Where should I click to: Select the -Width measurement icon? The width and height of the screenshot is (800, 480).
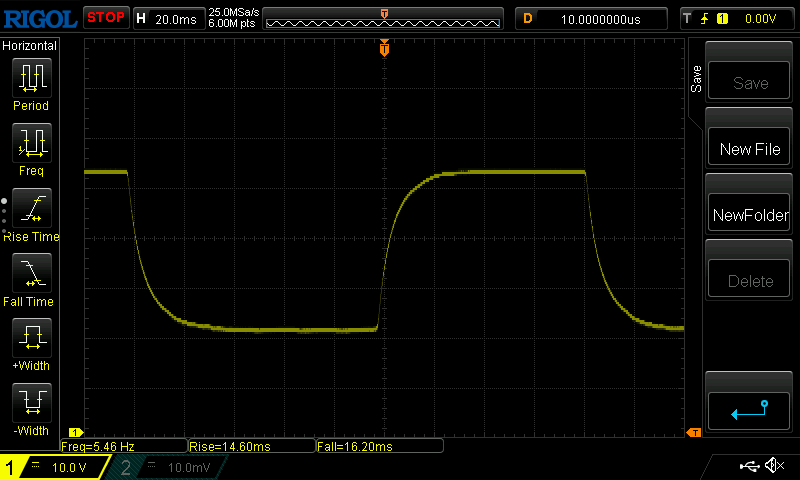point(31,403)
